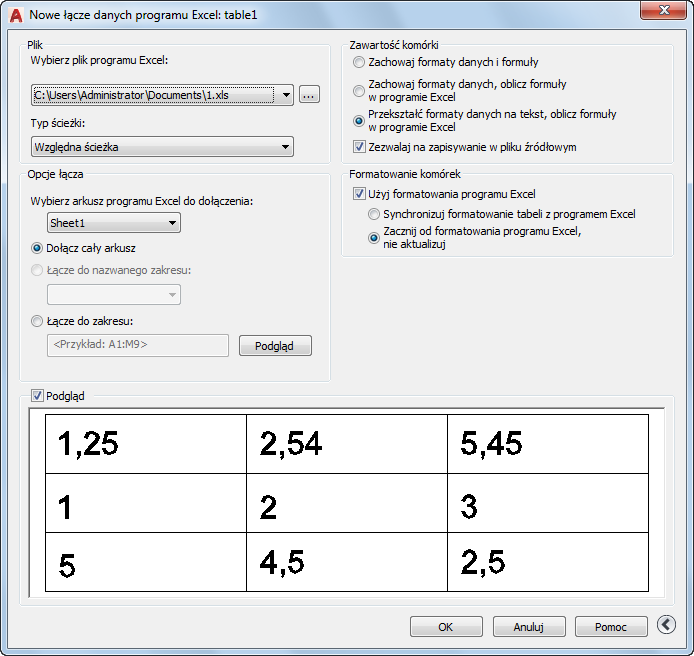Click preview cell containing 2,54
694x656 pixels.
(347, 444)
